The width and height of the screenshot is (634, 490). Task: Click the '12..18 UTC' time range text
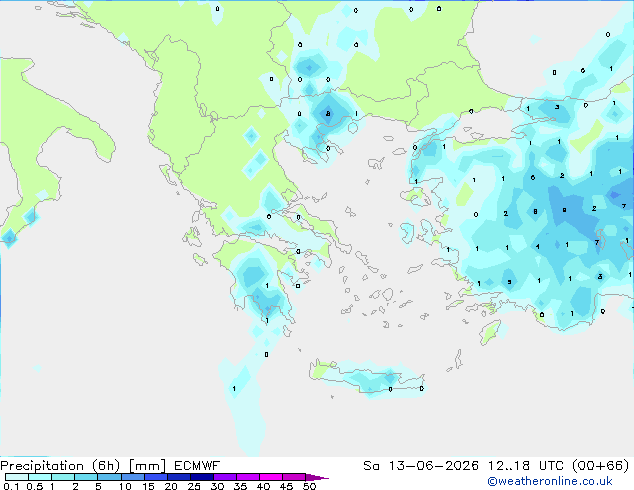(526, 466)
